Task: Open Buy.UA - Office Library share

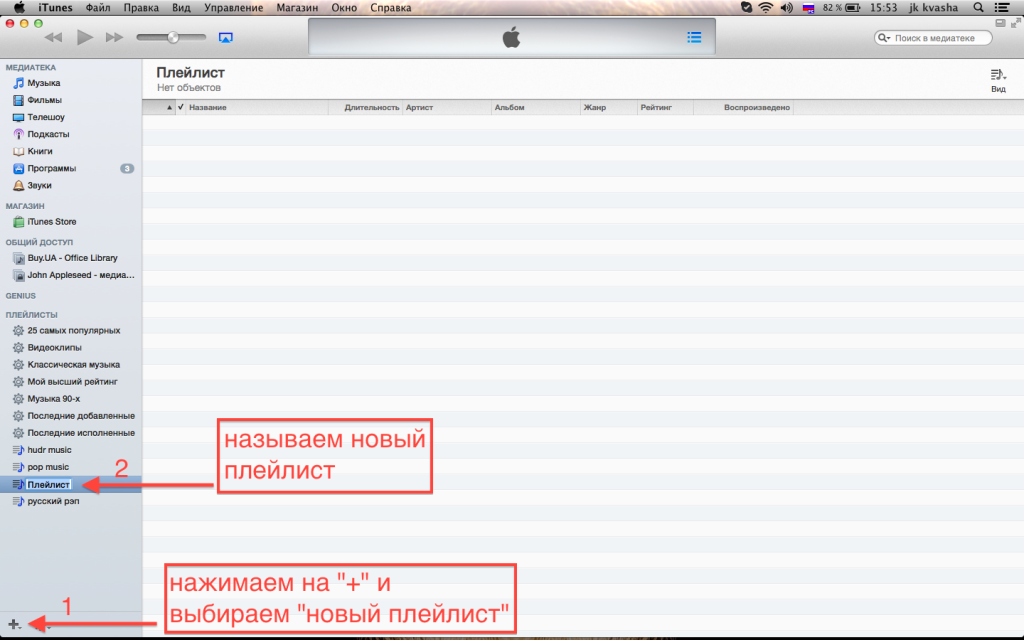Action: click(x=71, y=258)
